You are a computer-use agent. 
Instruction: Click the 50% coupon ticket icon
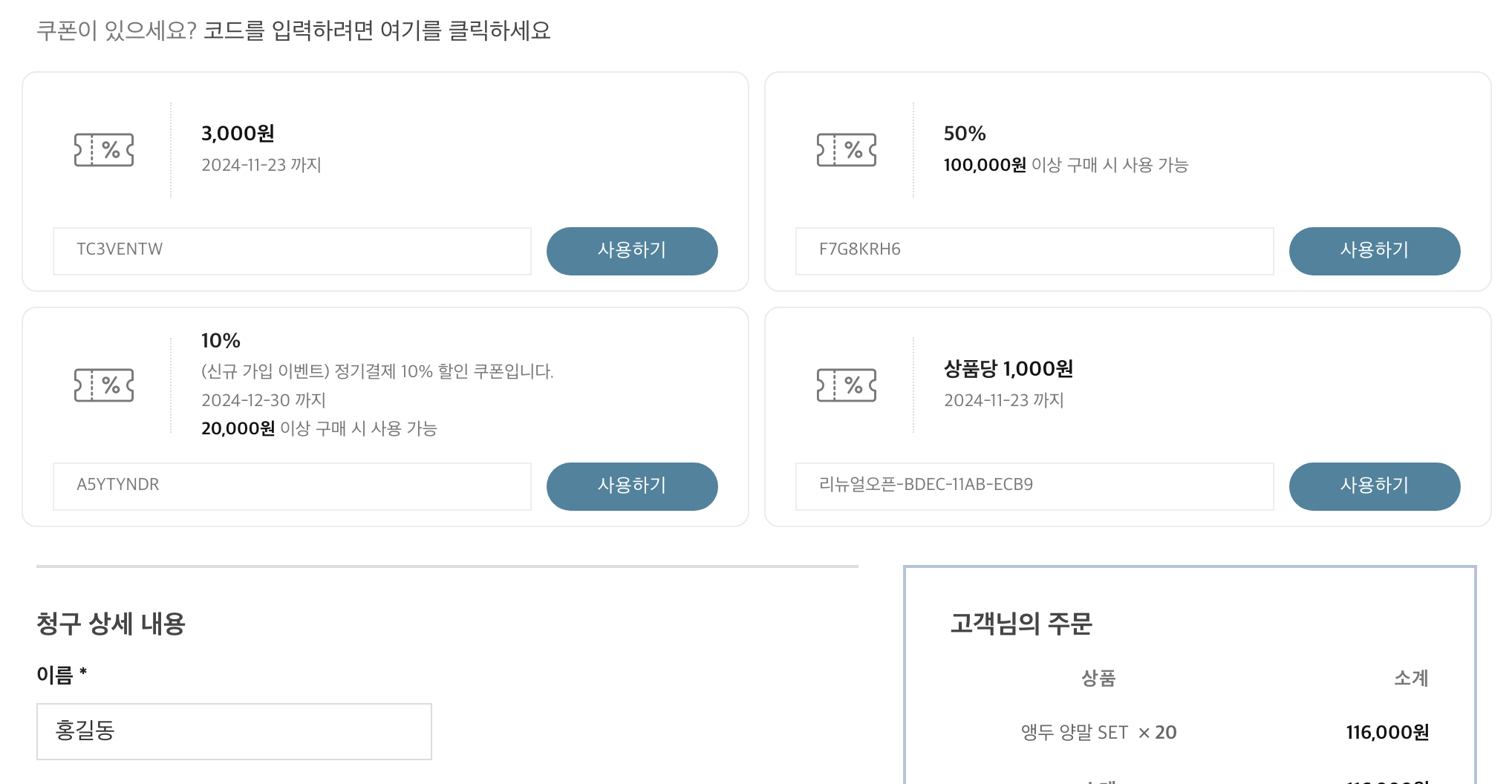click(x=847, y=150)
